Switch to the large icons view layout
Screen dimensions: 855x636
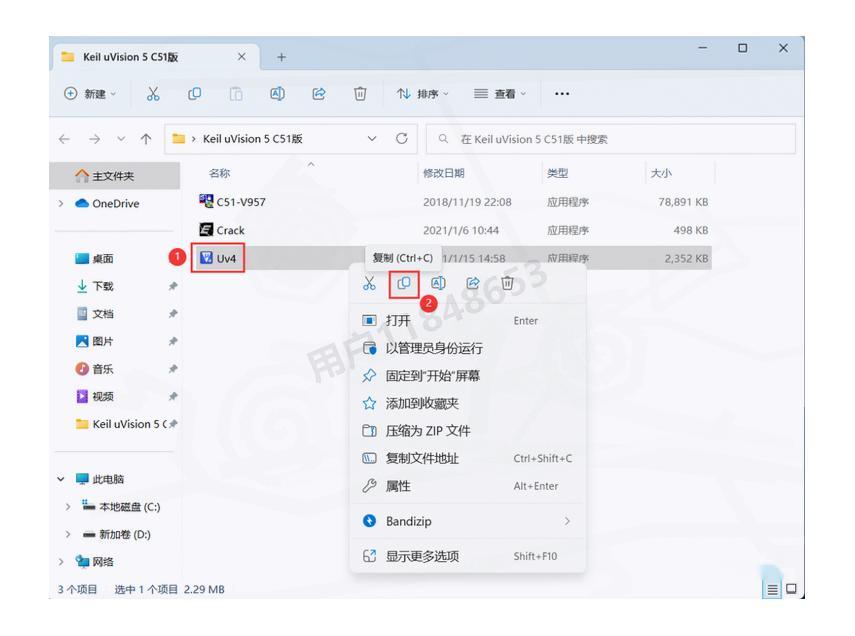coord(791,589)
